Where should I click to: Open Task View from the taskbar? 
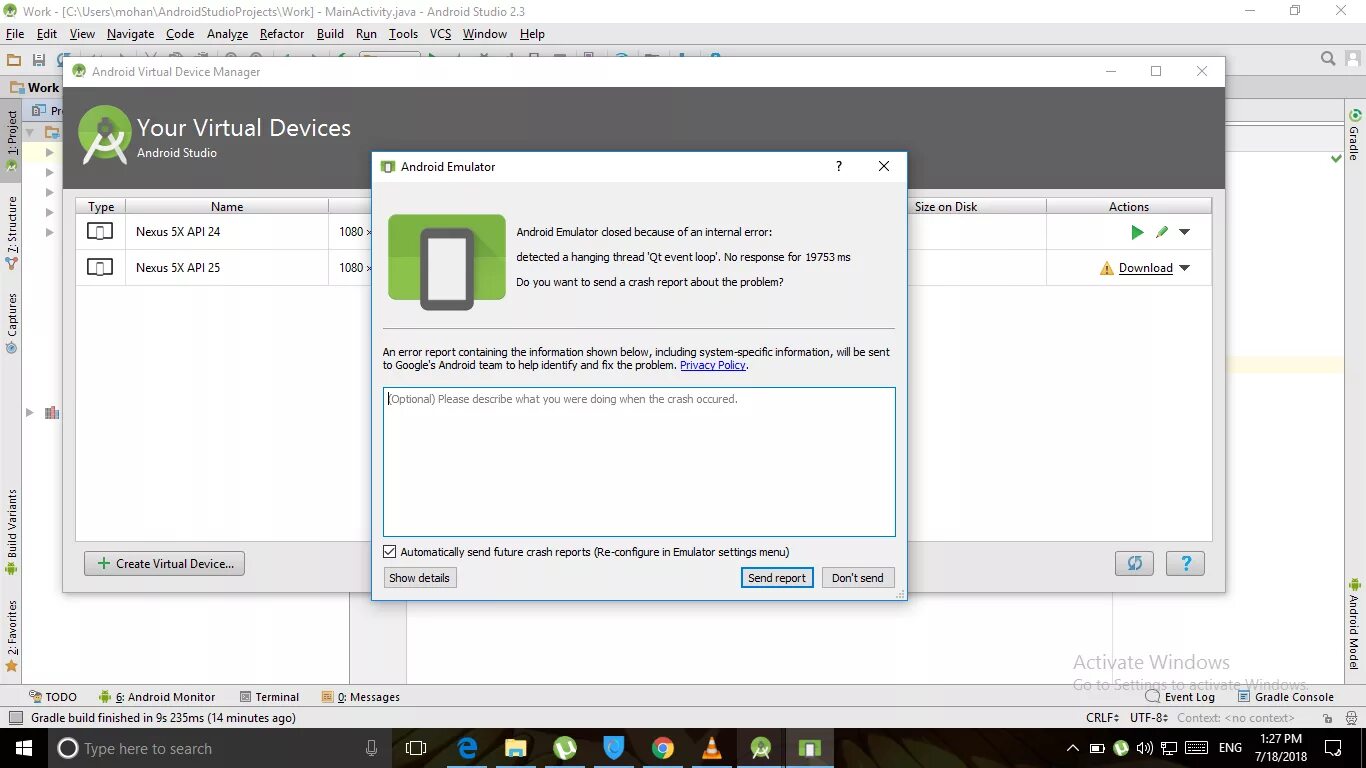point(416,748)
